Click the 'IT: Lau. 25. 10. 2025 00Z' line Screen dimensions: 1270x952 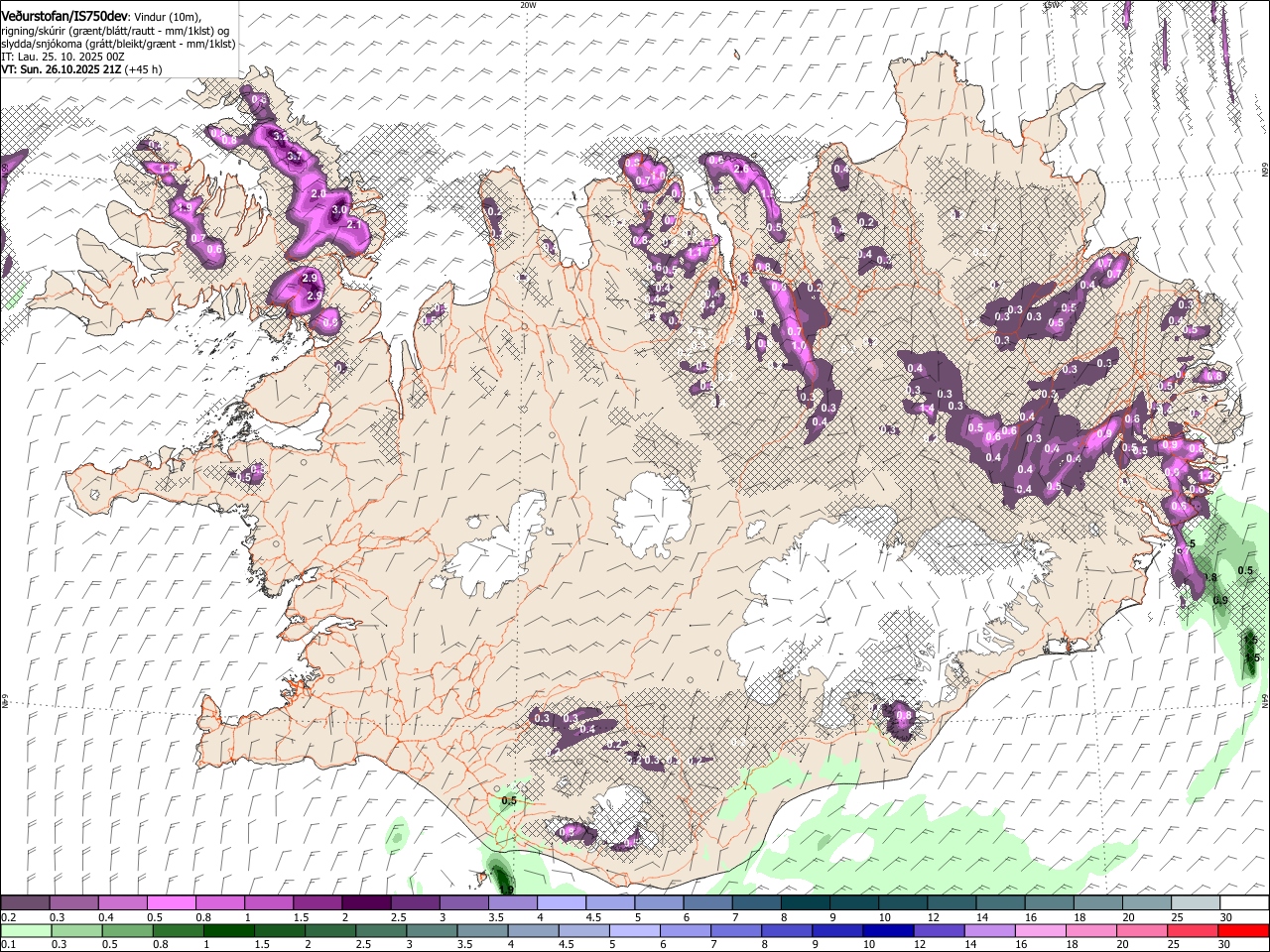pyautogui.click(x=63, y=57)
